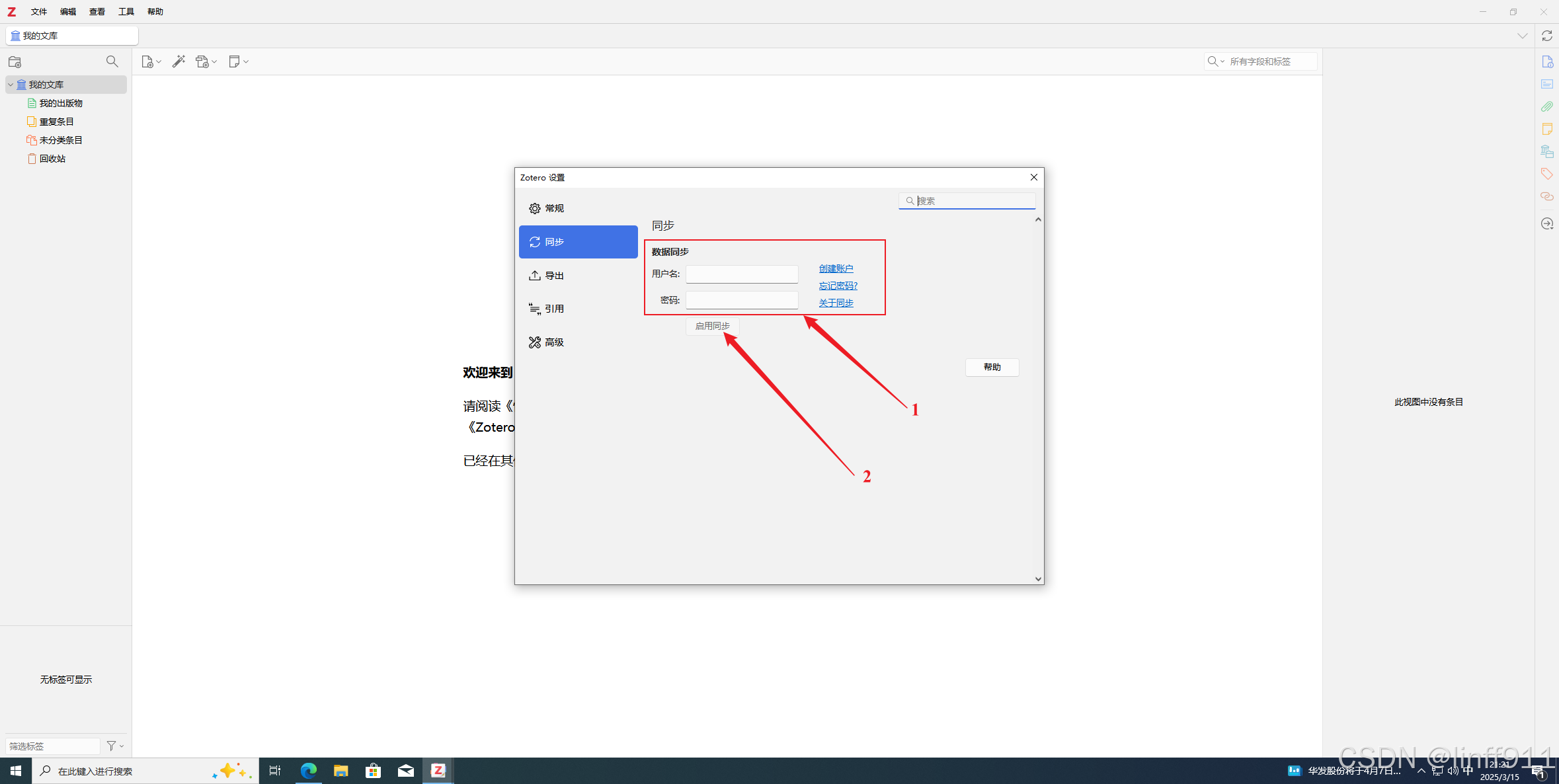This screenshot has height=784, width=1559.
Task: Click the new collection folder icon
Action: pos(15,61)
